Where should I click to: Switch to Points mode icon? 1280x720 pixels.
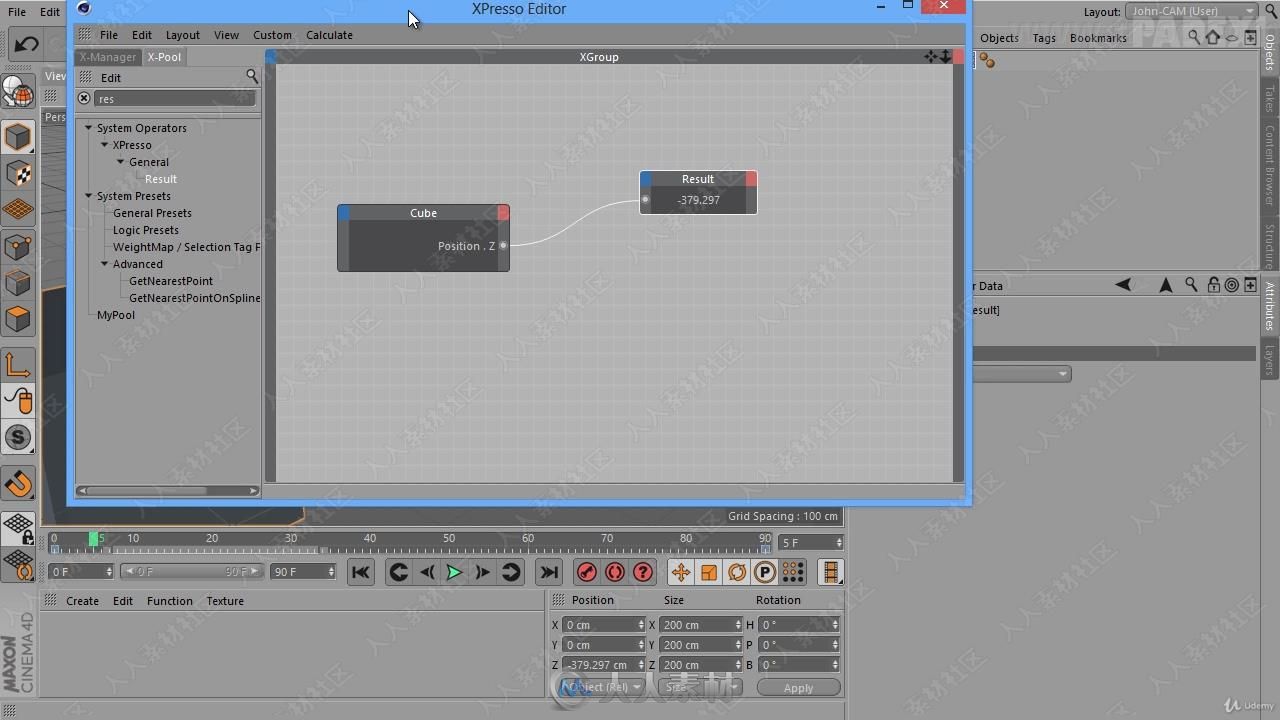tap(18, 246)
